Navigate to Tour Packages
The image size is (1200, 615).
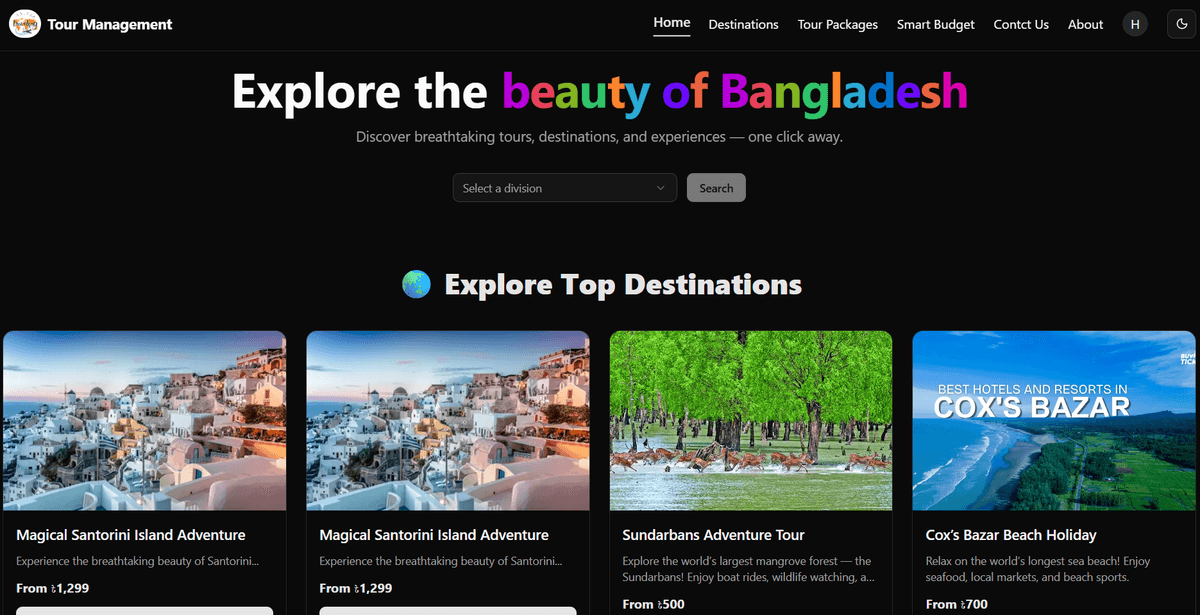click(x=838, y=24)
